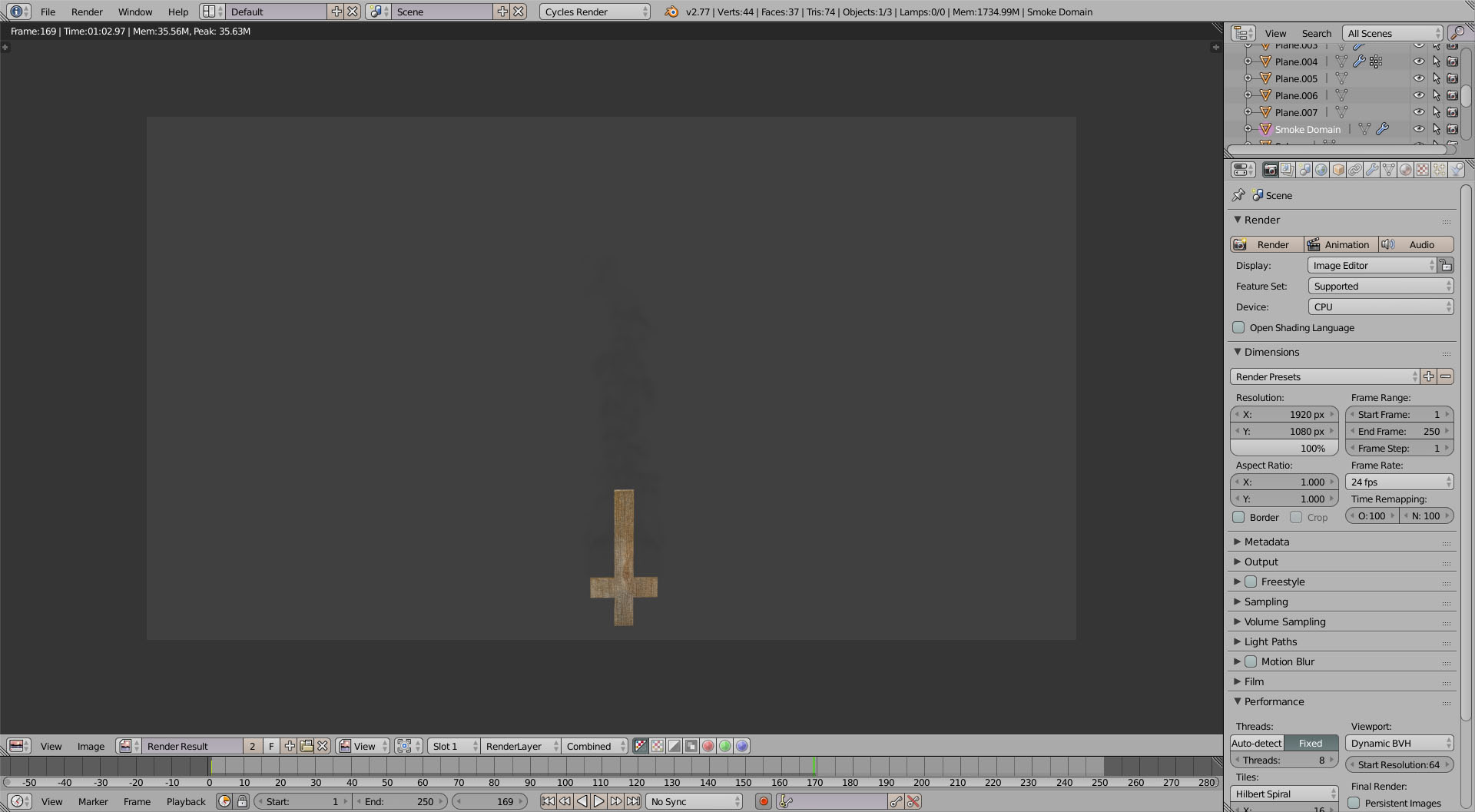Image resolution: width=1475 pixels, height=812 pixels.
Task: Show the green channel only
Action: point(725,746)
